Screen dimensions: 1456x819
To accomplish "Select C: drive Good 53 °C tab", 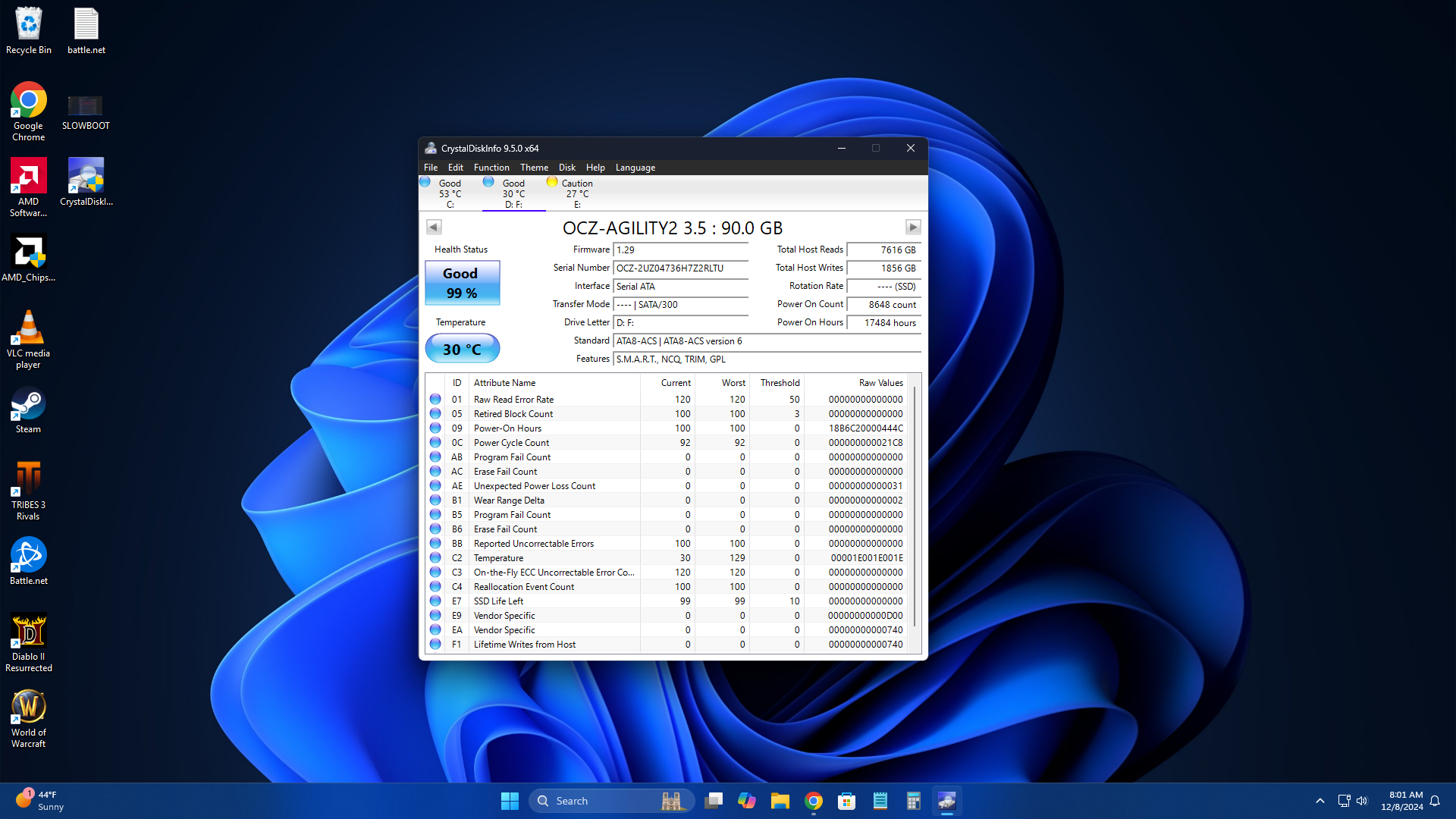I will point(449,193).
